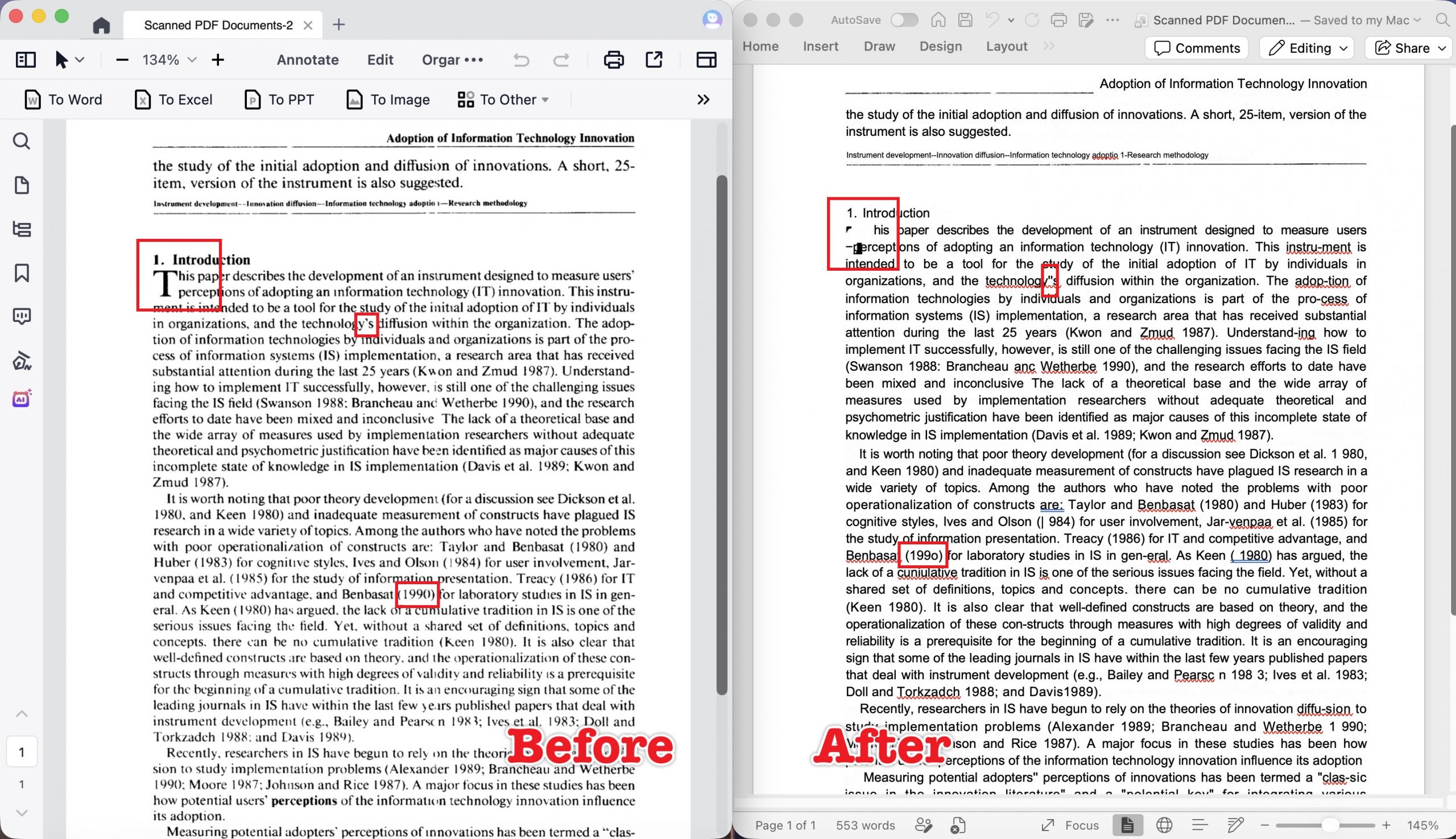1456x839 pixels.
Task: Toggle the sidebar panel layout icon
Action: tap(26, 59)
